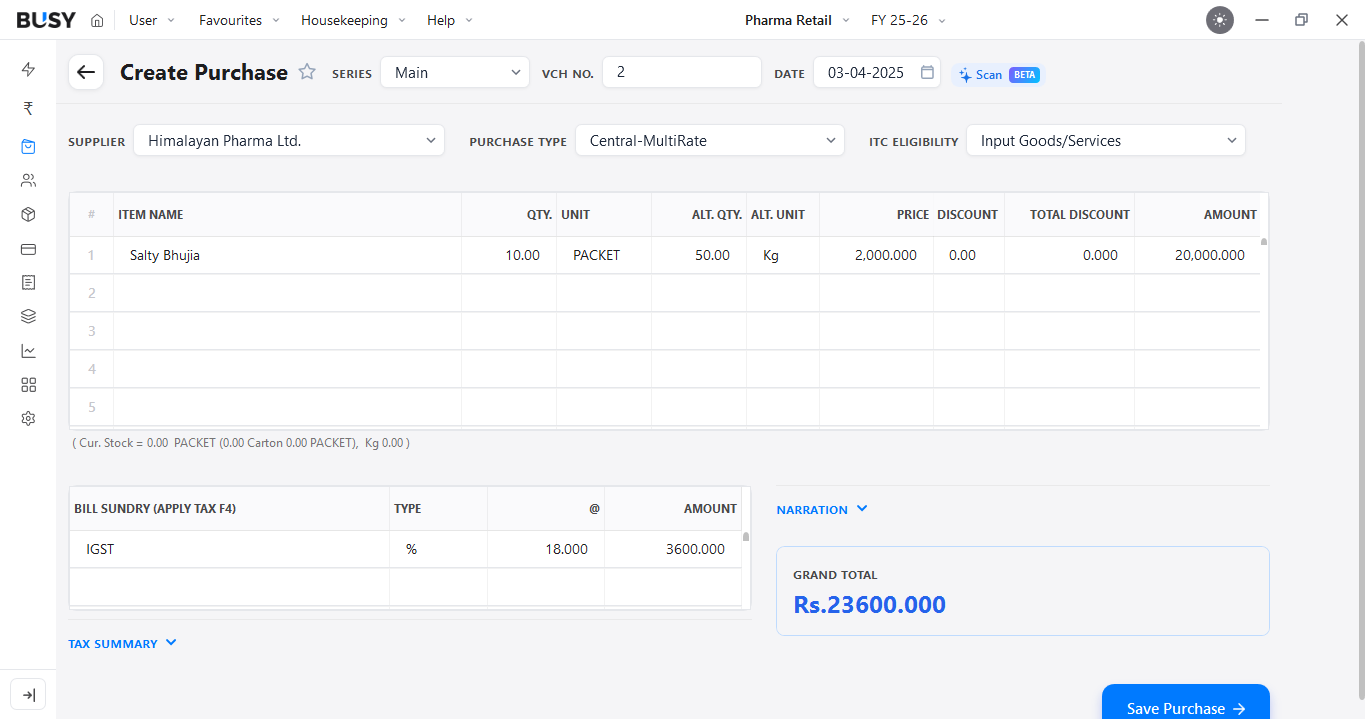Open the Favourites menu

click(x=239, y=20)
